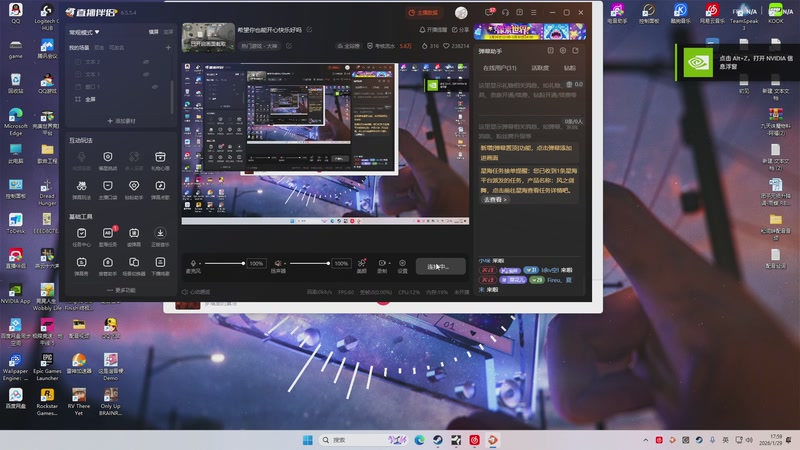Open the 弹幕点歌 feature
The height and width of the screenshot is (450, 800).
pyautogui.click(x=160, y=189)
